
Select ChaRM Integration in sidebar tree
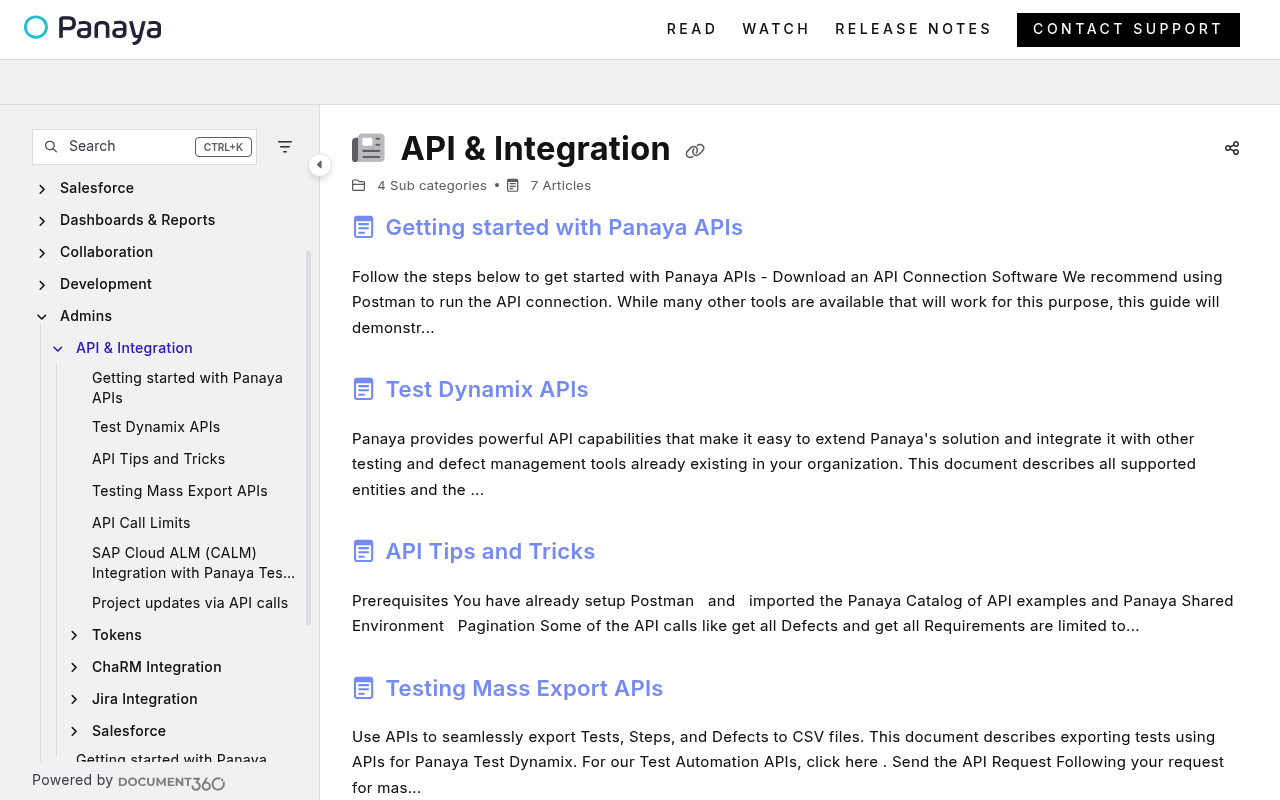[x=157, y=667]
